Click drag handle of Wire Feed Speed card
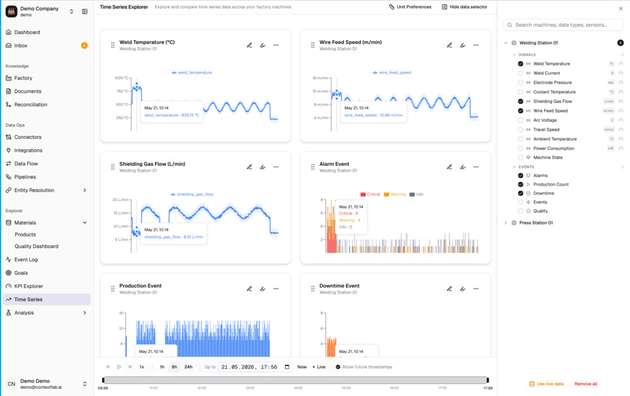The height and width of the screenshot is (396, 630). click(313, 45)
